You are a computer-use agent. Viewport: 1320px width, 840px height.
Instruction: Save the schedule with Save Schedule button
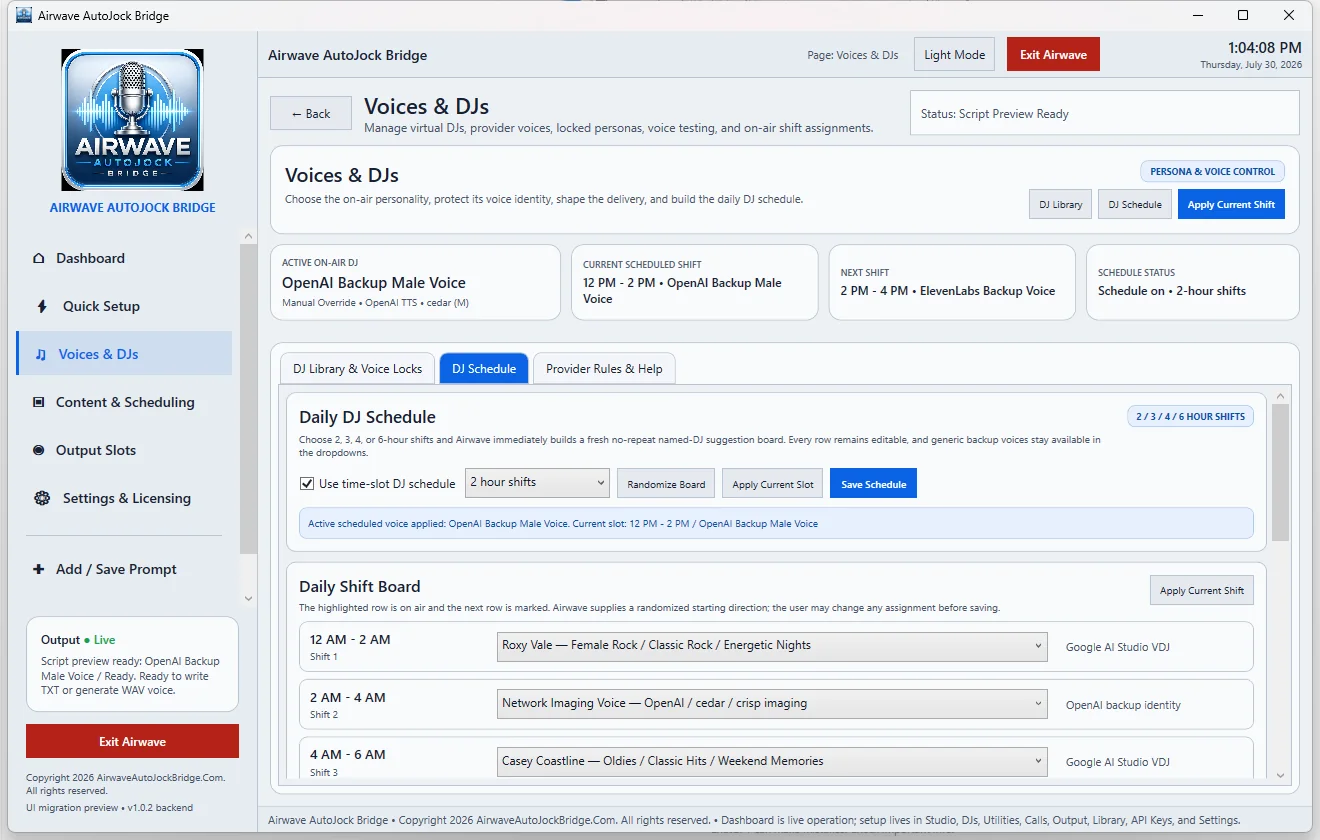pyautogui.click(x=873, y=484)
